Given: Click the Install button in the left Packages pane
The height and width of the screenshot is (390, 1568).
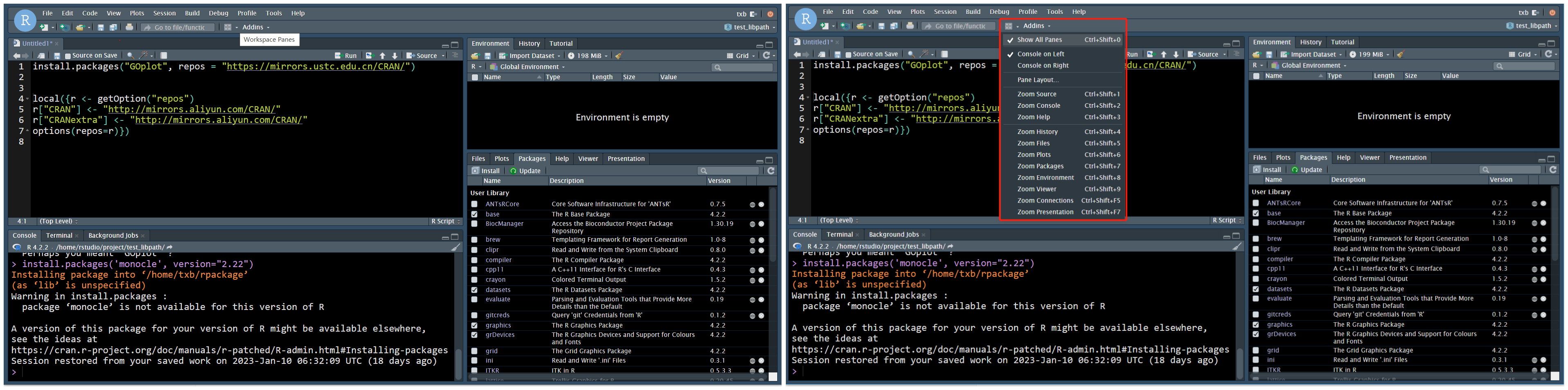Looking at the screenshot, I should 486,171.
